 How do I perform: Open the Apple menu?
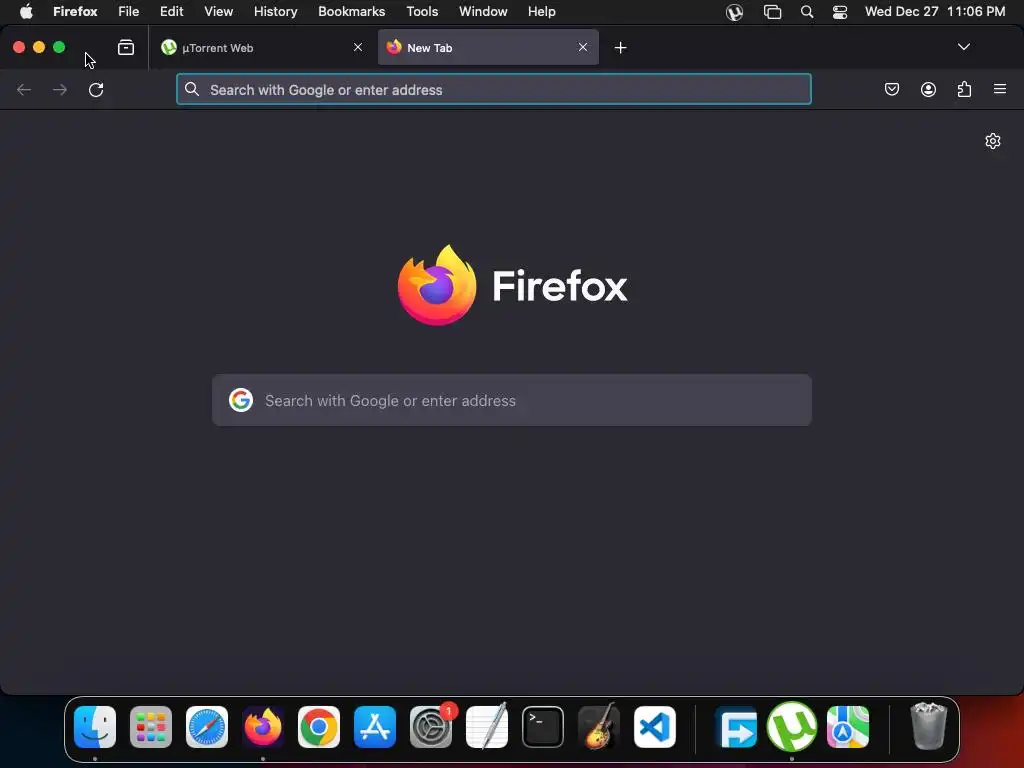[x=26, y=12]
